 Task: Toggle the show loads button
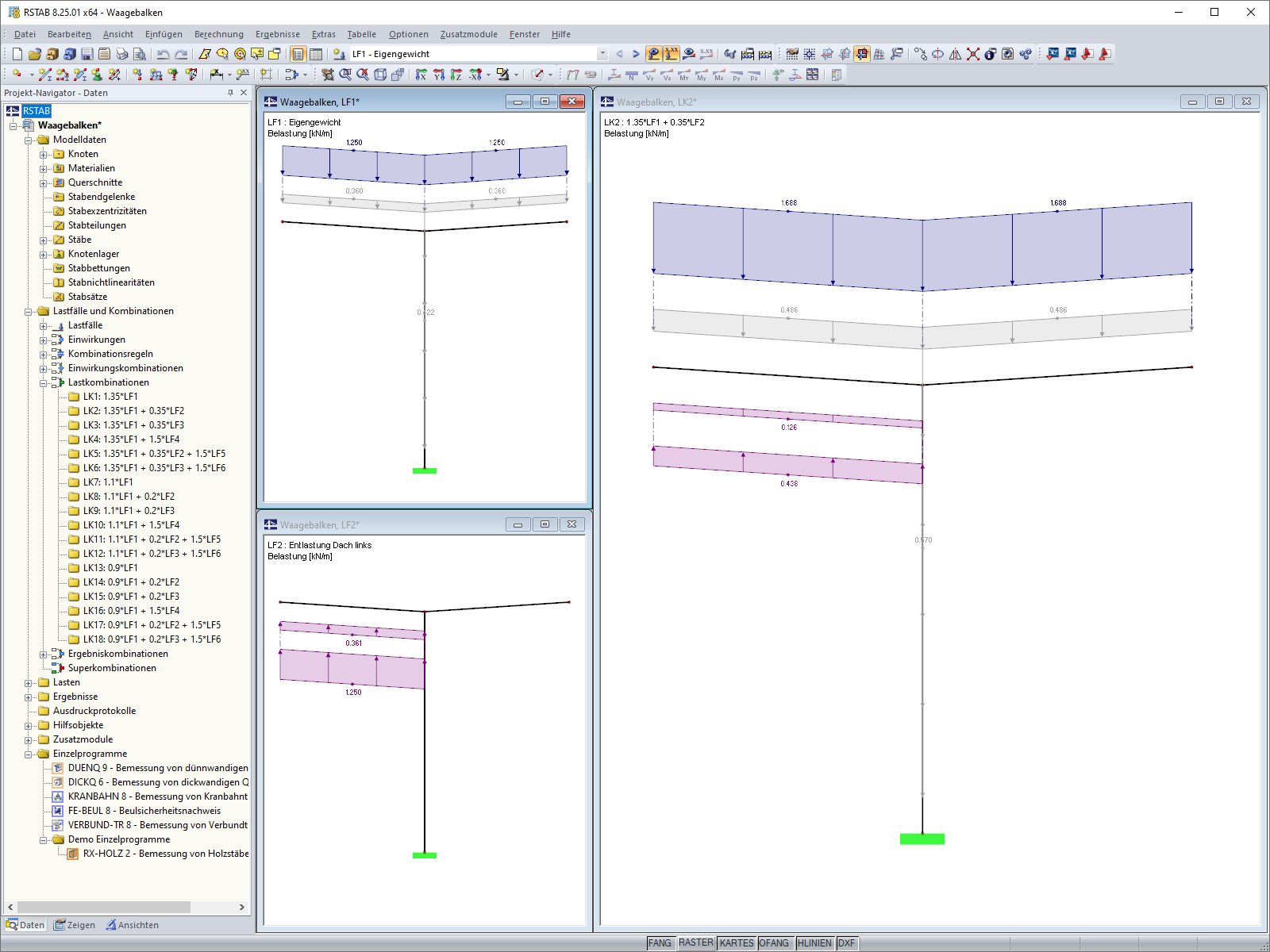tap(654, 54)
